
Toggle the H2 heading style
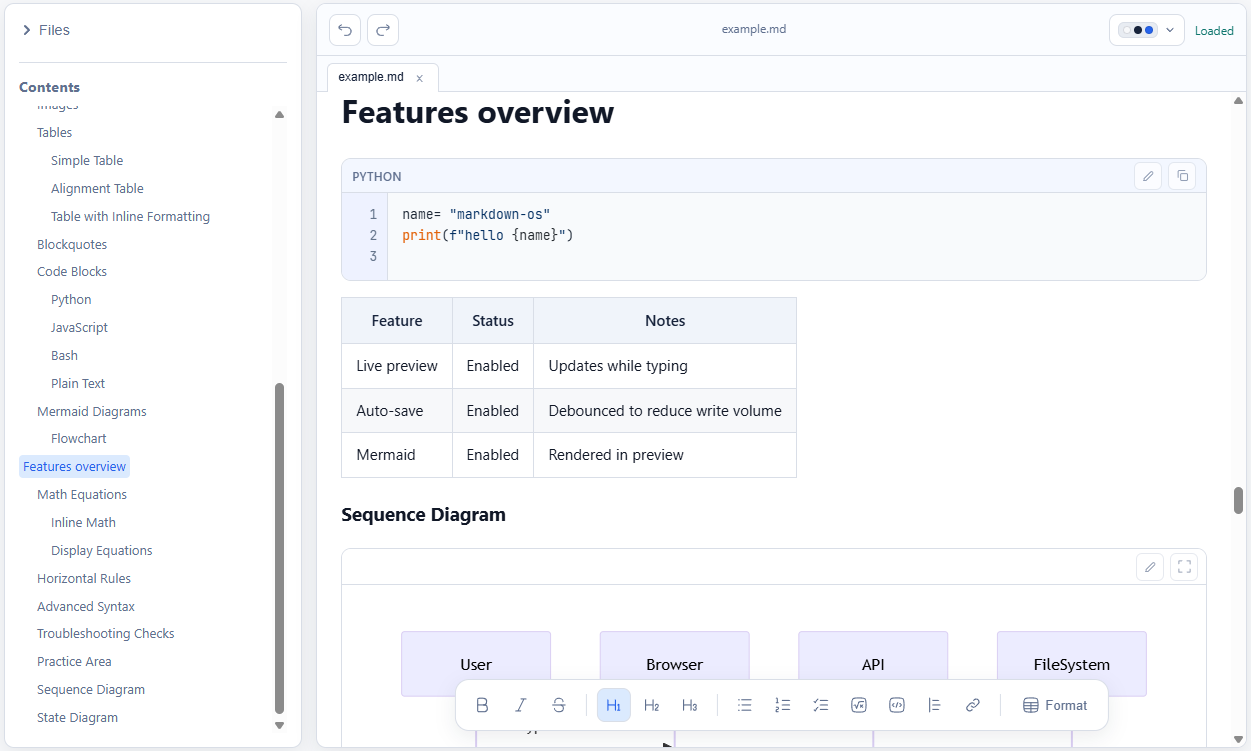coord(651,705)
